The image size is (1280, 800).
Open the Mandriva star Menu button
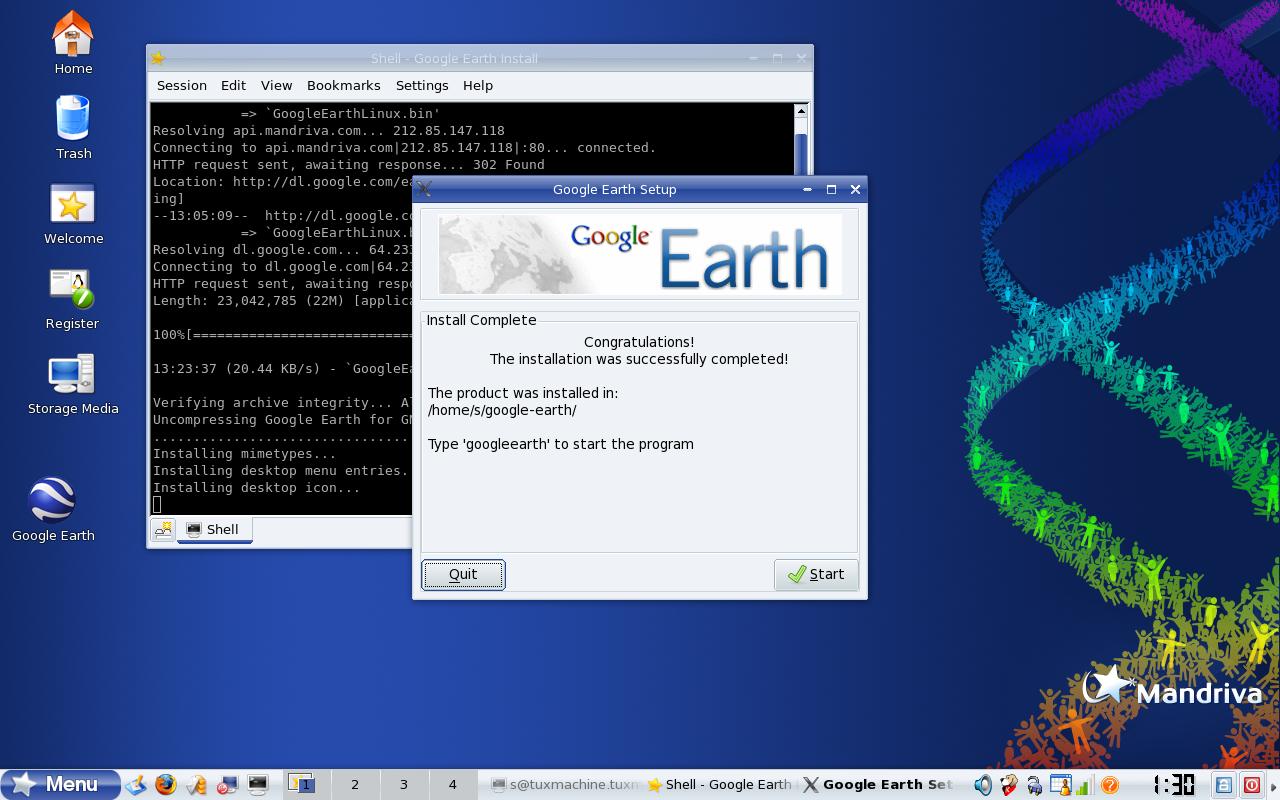click(x=60, y=784)
